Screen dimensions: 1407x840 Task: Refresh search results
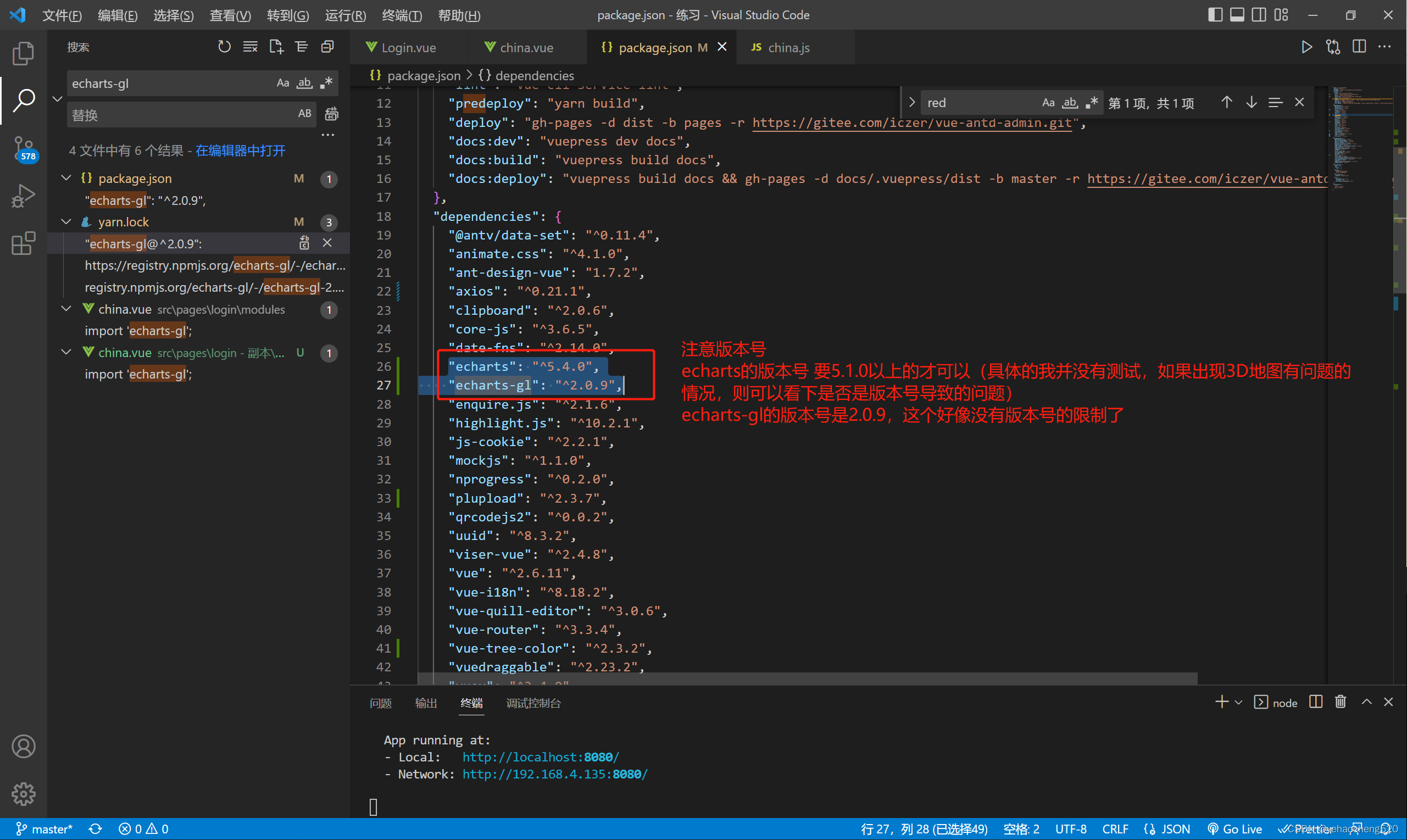(224, 47)
